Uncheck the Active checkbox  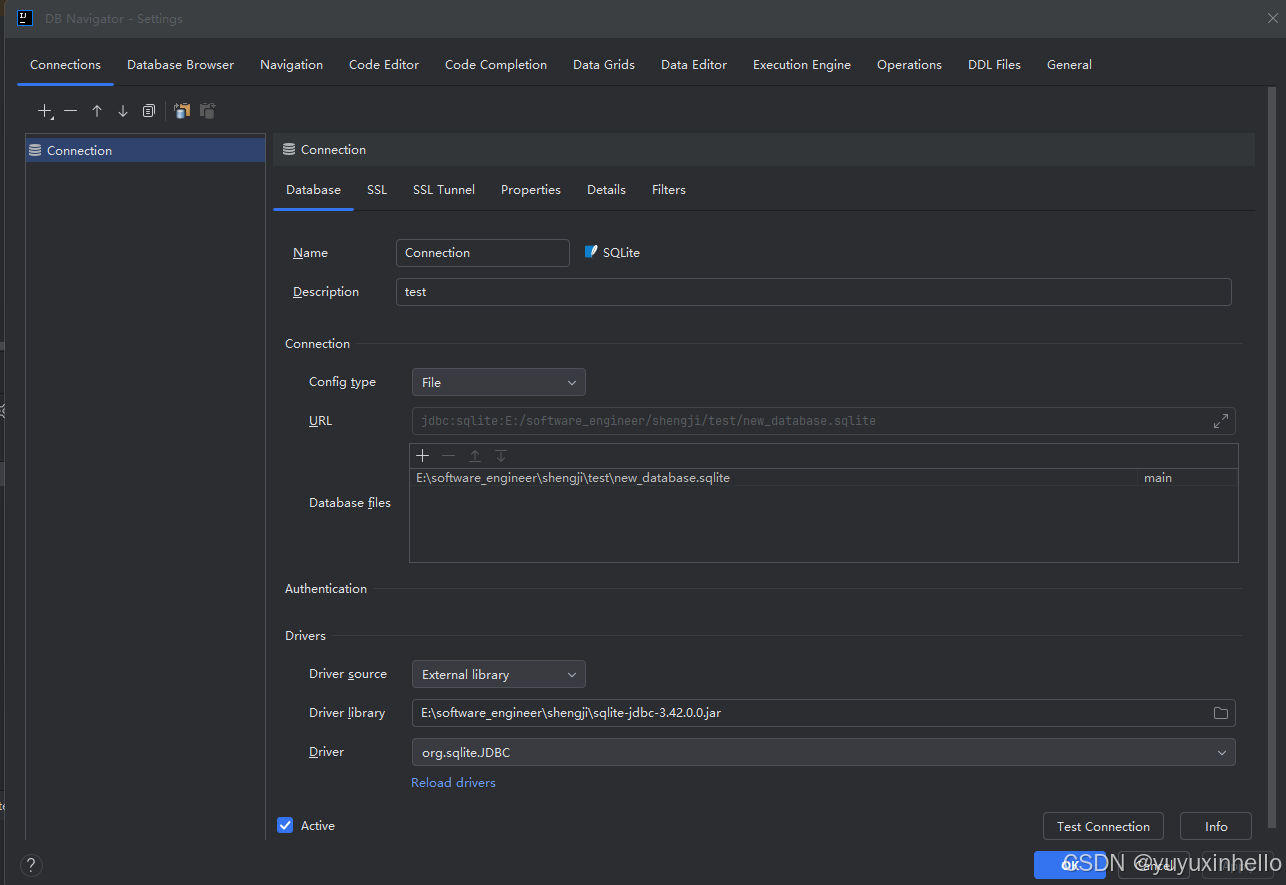pyautogui.click(x=286, y=824)
